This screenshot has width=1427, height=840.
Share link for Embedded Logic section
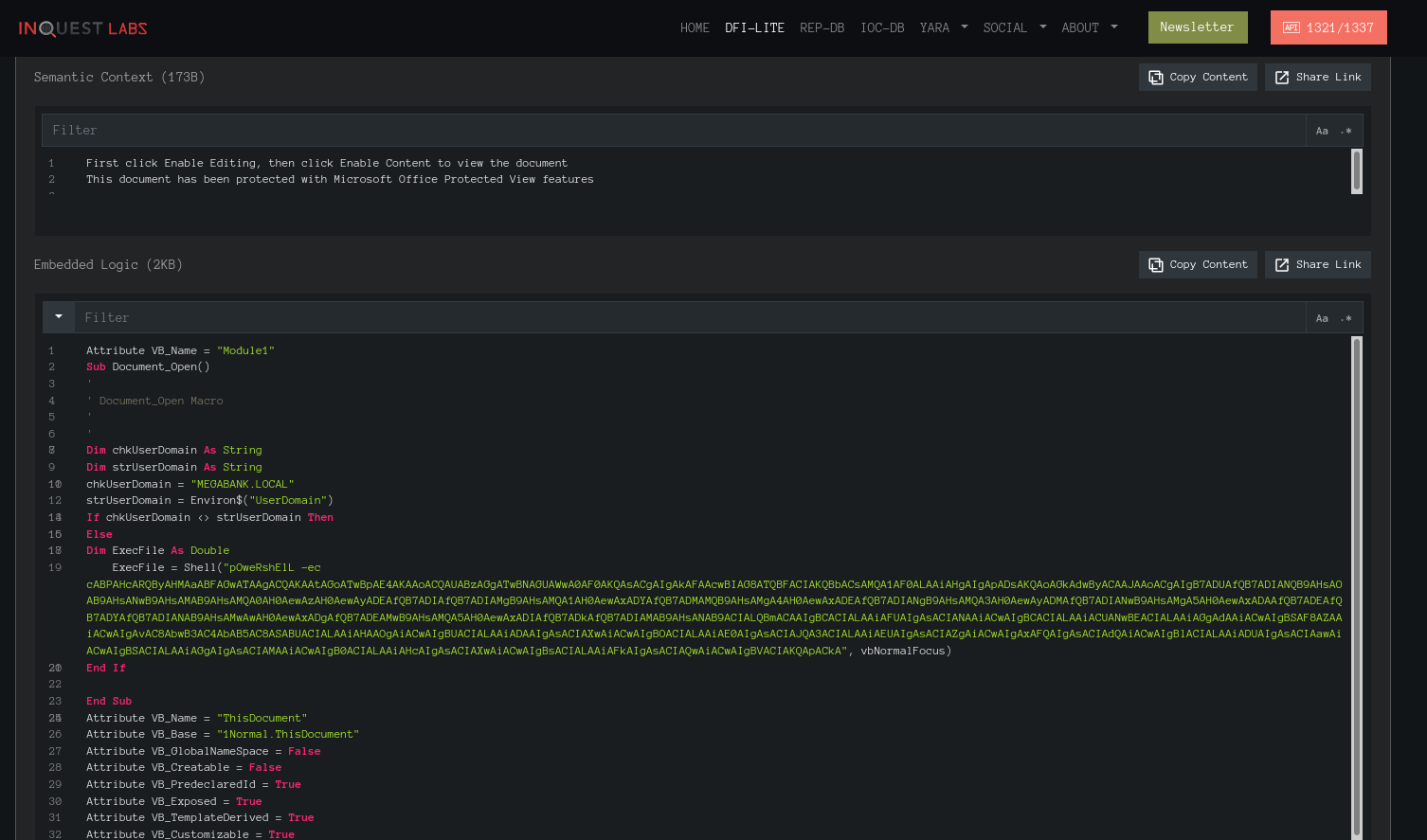pos(1318,265)
